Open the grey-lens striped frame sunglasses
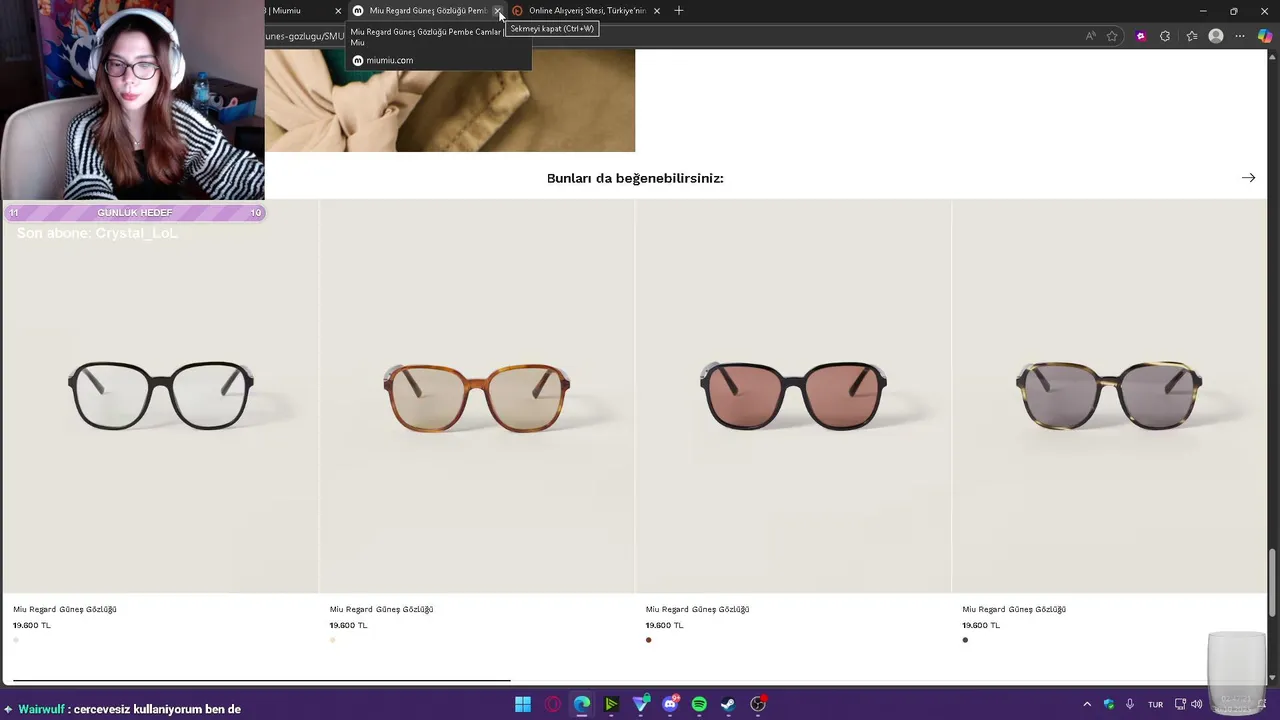 click(x=1109, y=396)
